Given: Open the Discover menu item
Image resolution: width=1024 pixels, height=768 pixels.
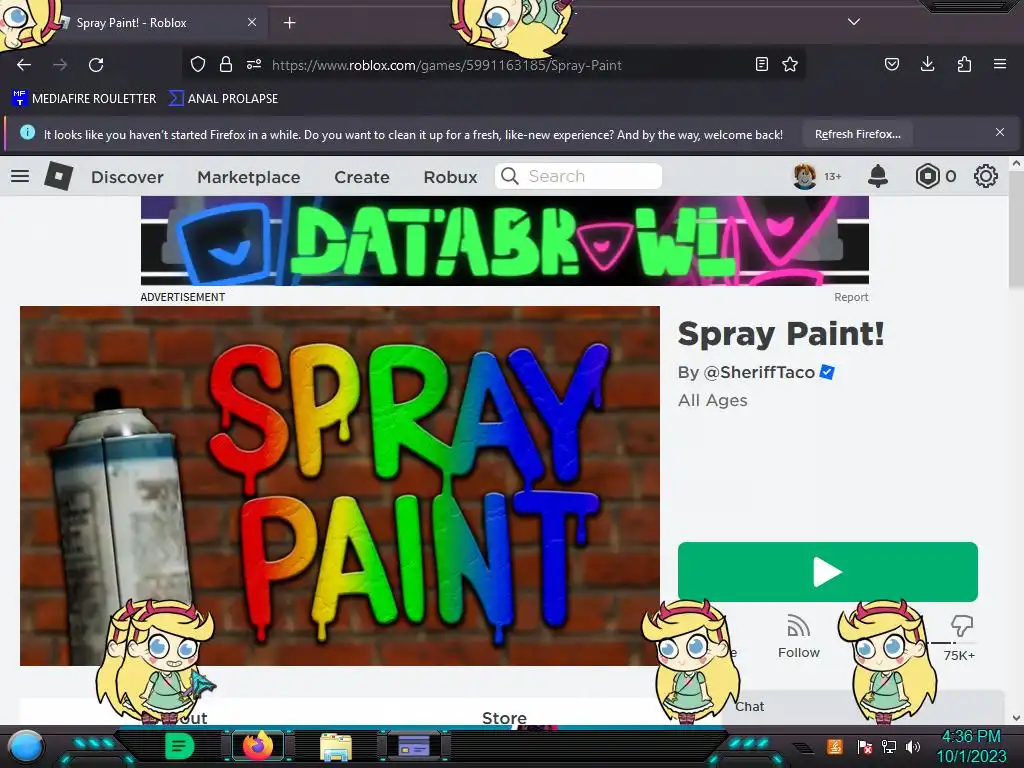Looking at the screenshot, I should tap(127, 177).
